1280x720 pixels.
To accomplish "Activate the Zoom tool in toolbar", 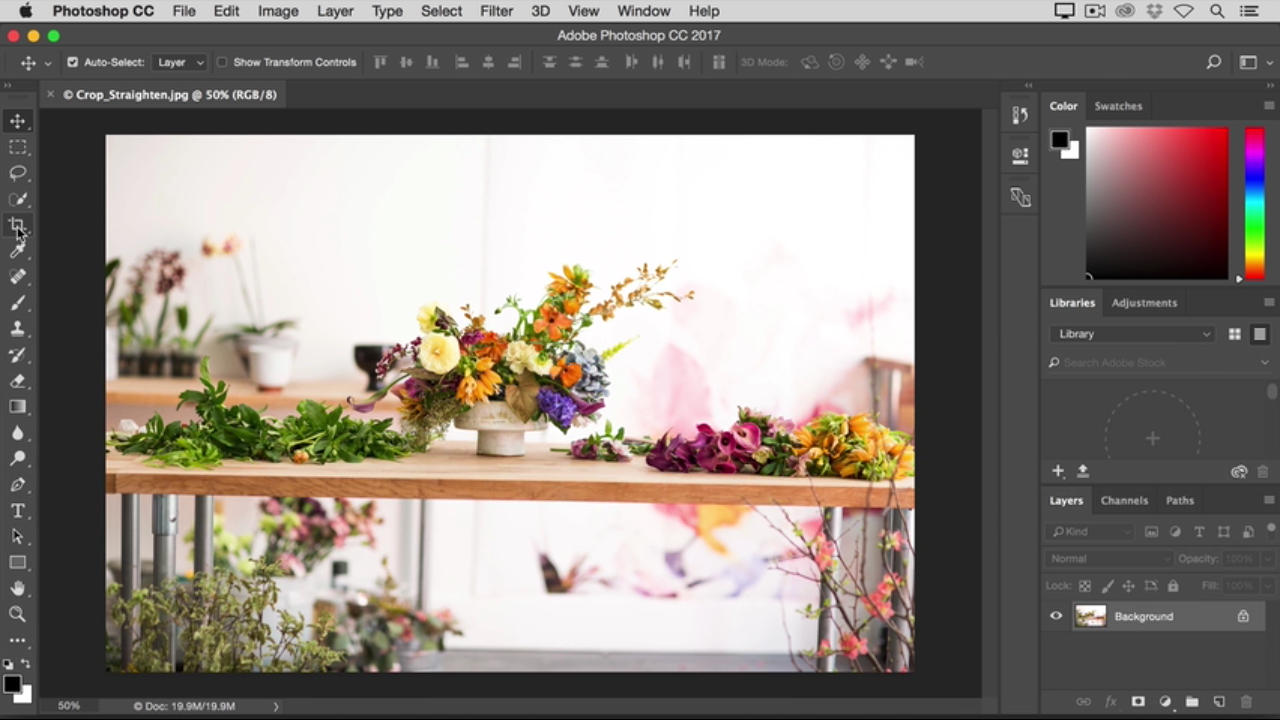I will [x=17, y=614].
